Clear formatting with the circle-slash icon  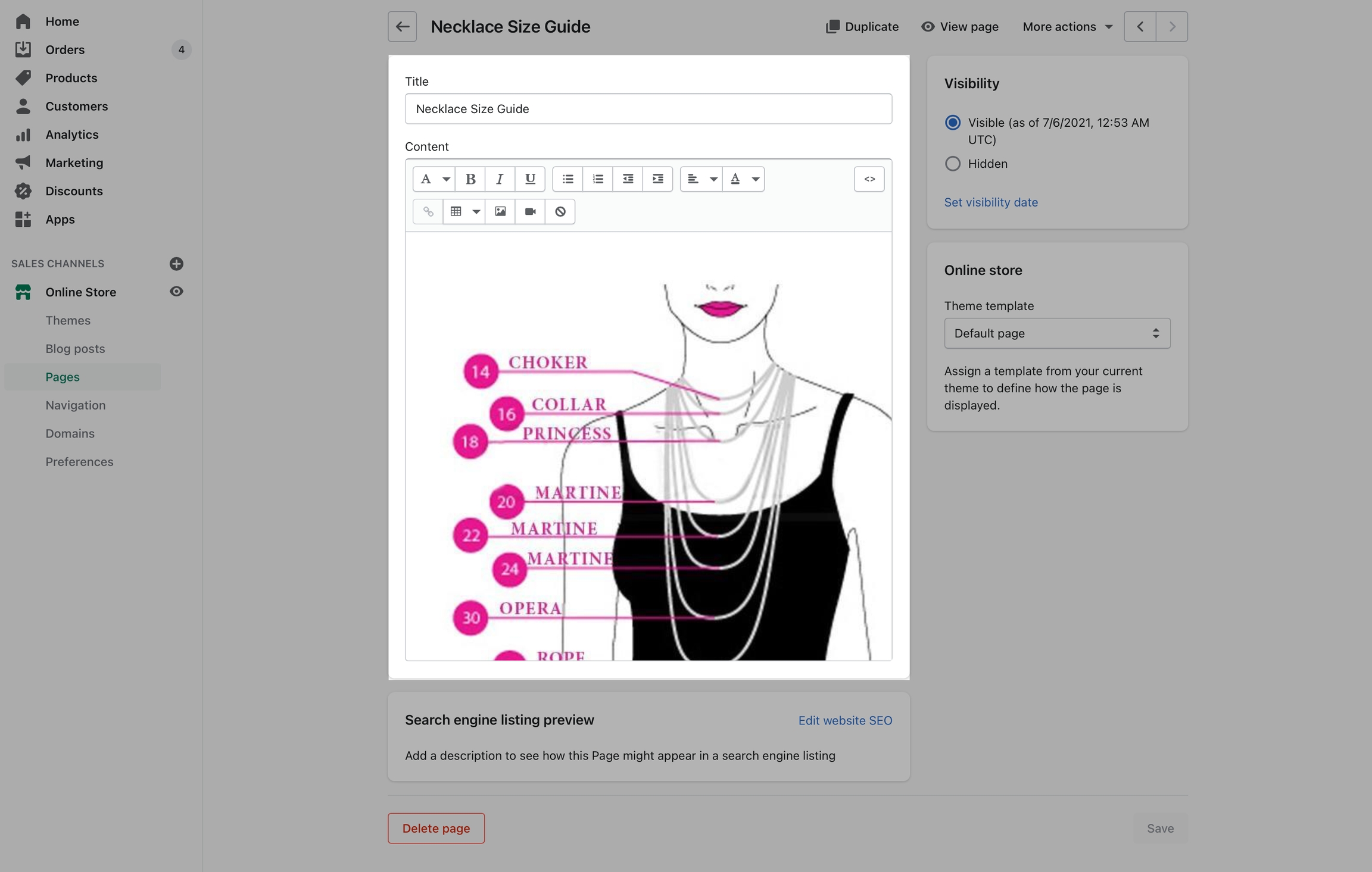[x=560, y=212]
